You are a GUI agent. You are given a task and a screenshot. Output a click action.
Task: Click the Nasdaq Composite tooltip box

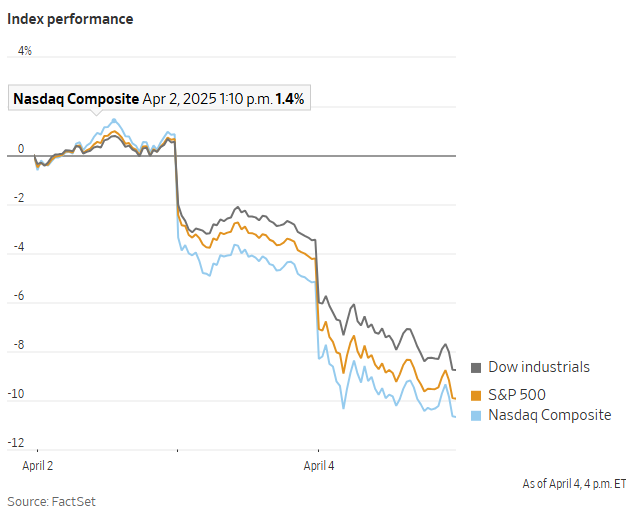click(160, 99)
